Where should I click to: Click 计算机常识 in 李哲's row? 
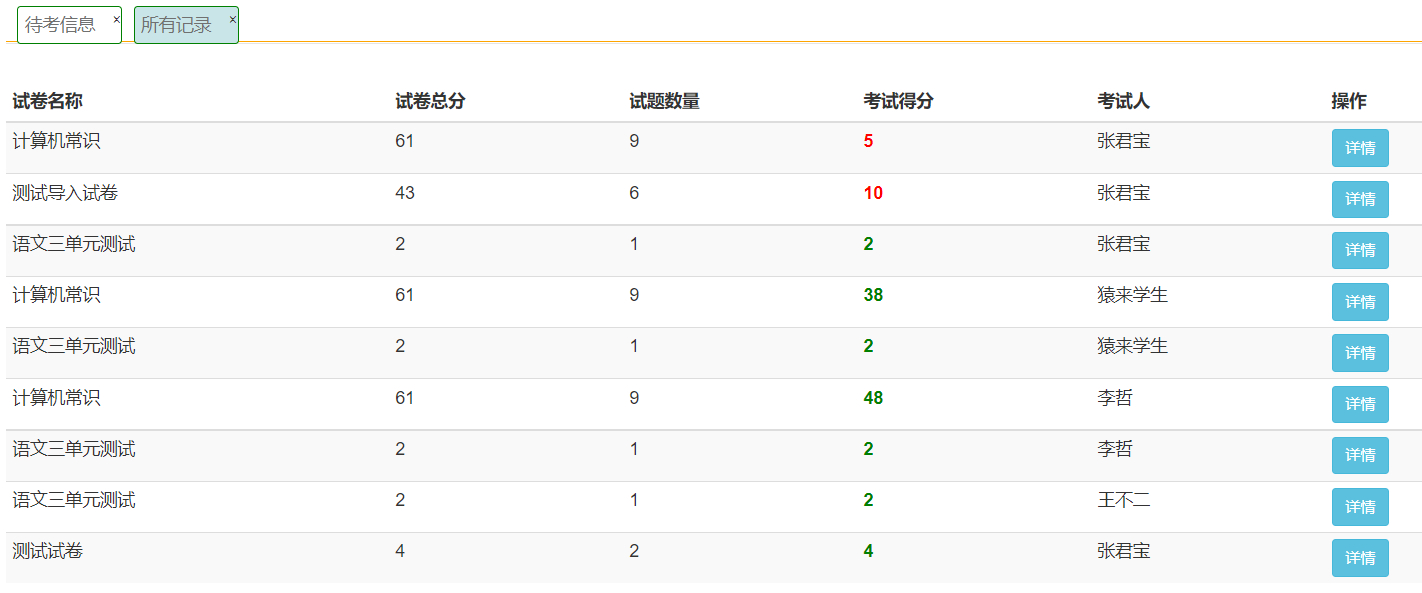point(56,398)
